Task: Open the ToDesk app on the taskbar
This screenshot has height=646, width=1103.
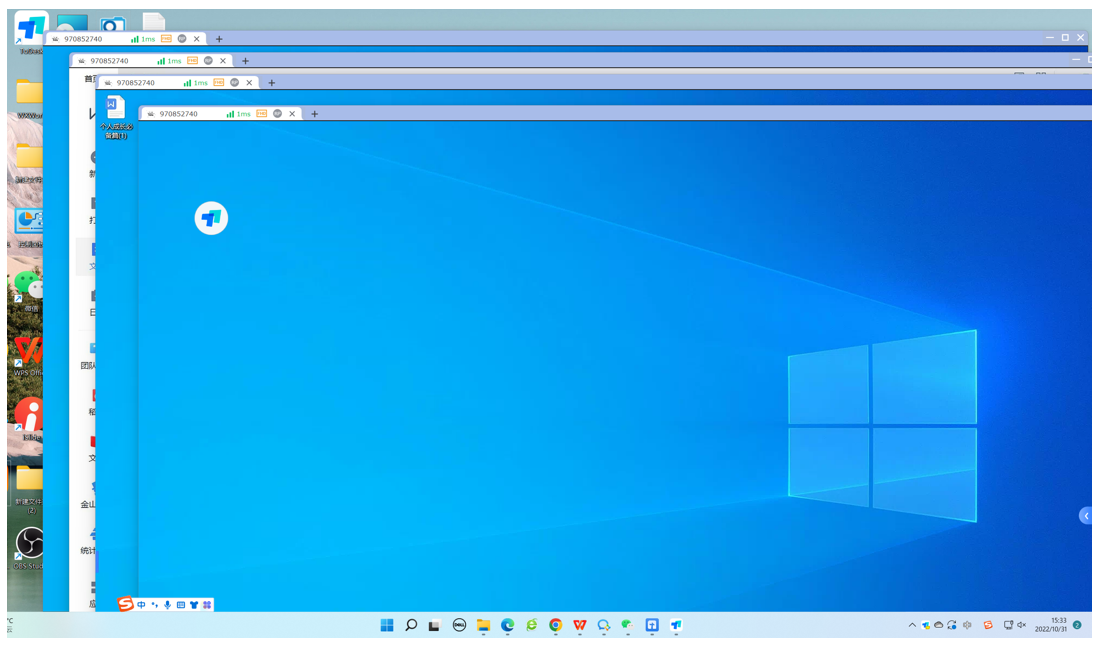Action: pyautogui.click(x=676, y=625)
